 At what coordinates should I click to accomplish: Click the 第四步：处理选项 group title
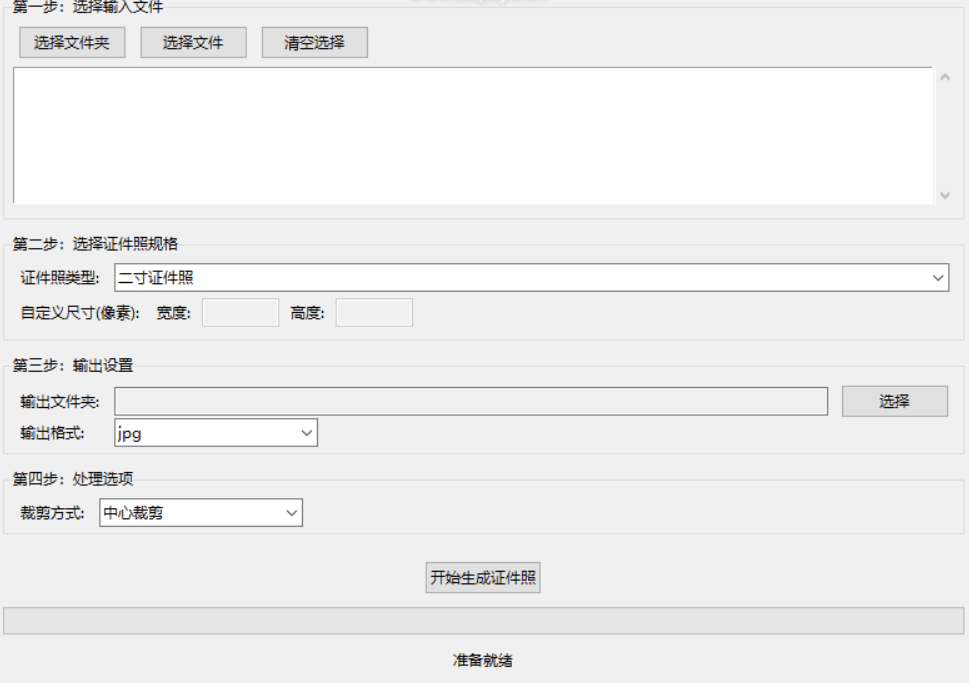coord(72,478)
